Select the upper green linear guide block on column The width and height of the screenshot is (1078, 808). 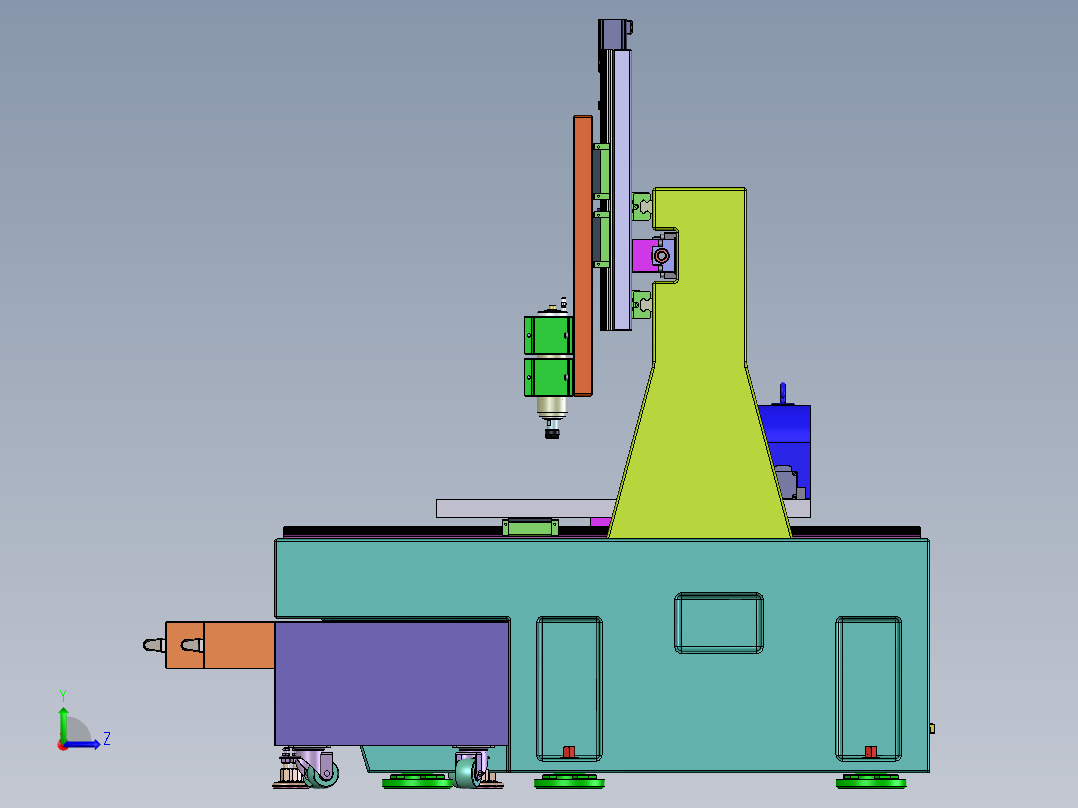[x=642, y=206]
